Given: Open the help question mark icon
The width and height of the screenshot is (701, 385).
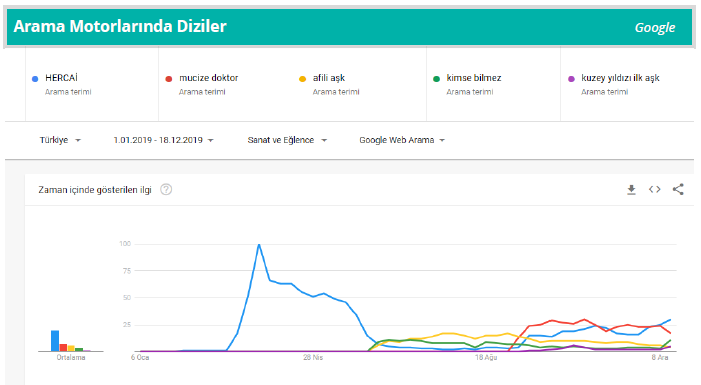Looking at the screenshot, I should coord(166,190).
